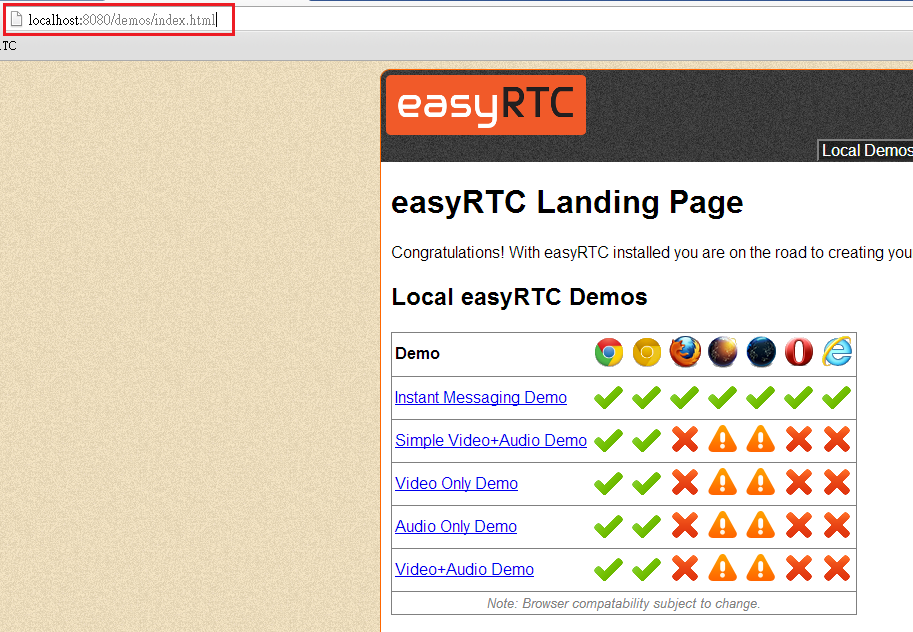Image resolution: width=913 pixels, height=632 pixels.
Task: Click the yellow Chrome Canary icon
Action: coord(647,352)
